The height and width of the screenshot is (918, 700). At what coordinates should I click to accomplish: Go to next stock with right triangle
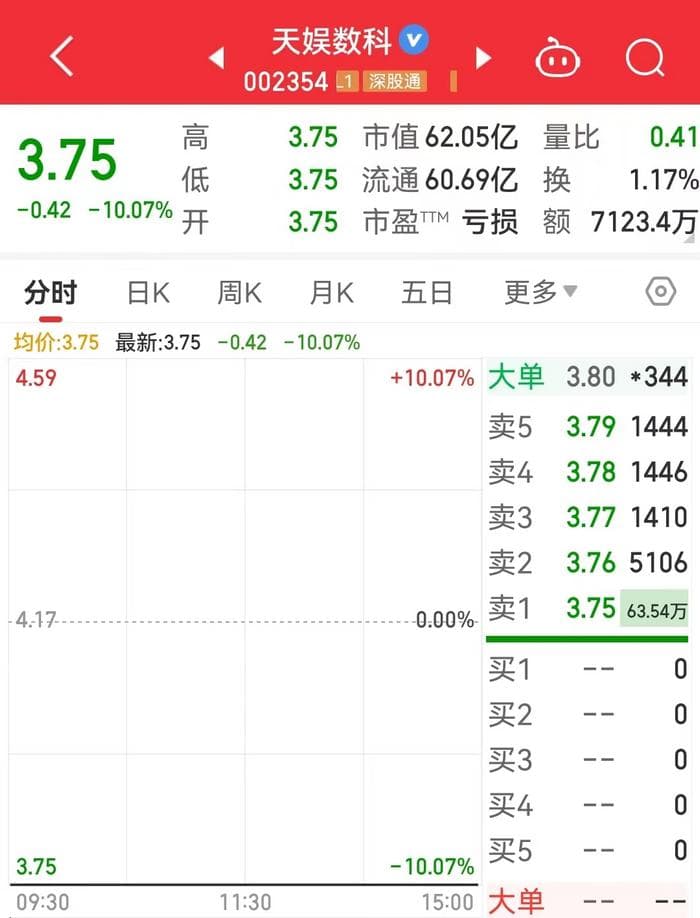pyautogui.click(x=484, y=58)
